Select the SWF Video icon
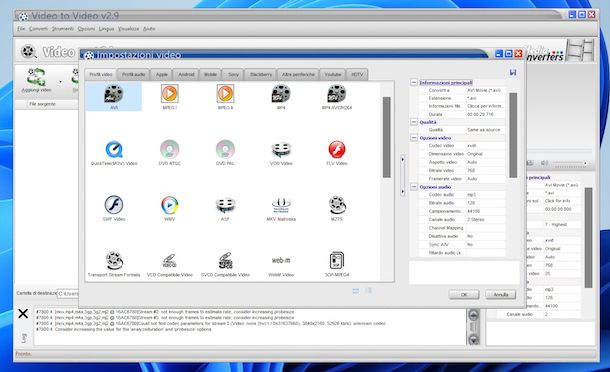This screenshot has width=610, height=372. pos(114,205)
